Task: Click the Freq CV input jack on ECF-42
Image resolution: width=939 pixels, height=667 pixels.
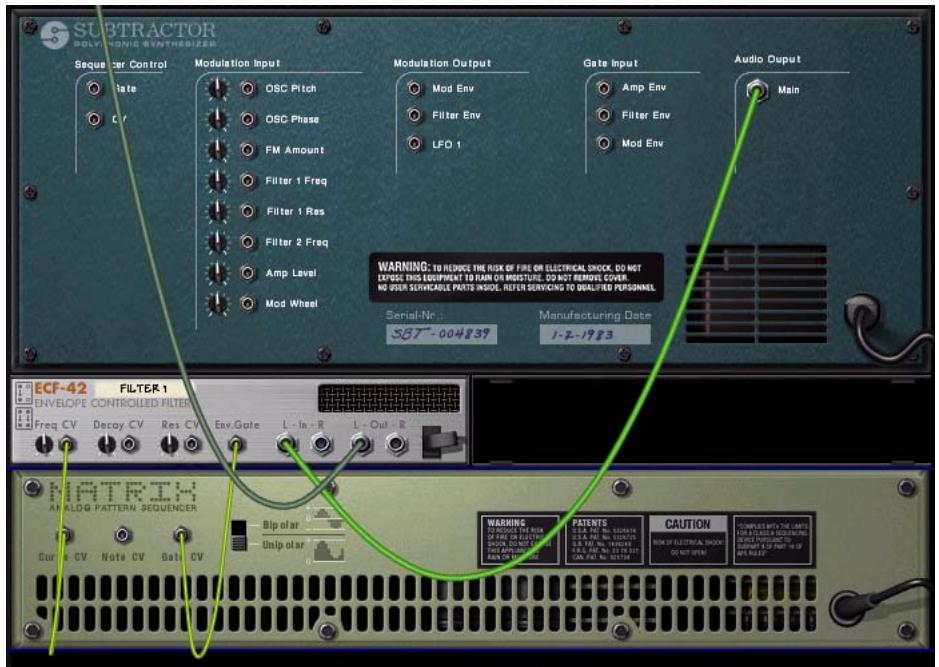Action: [x=66, y=445]
